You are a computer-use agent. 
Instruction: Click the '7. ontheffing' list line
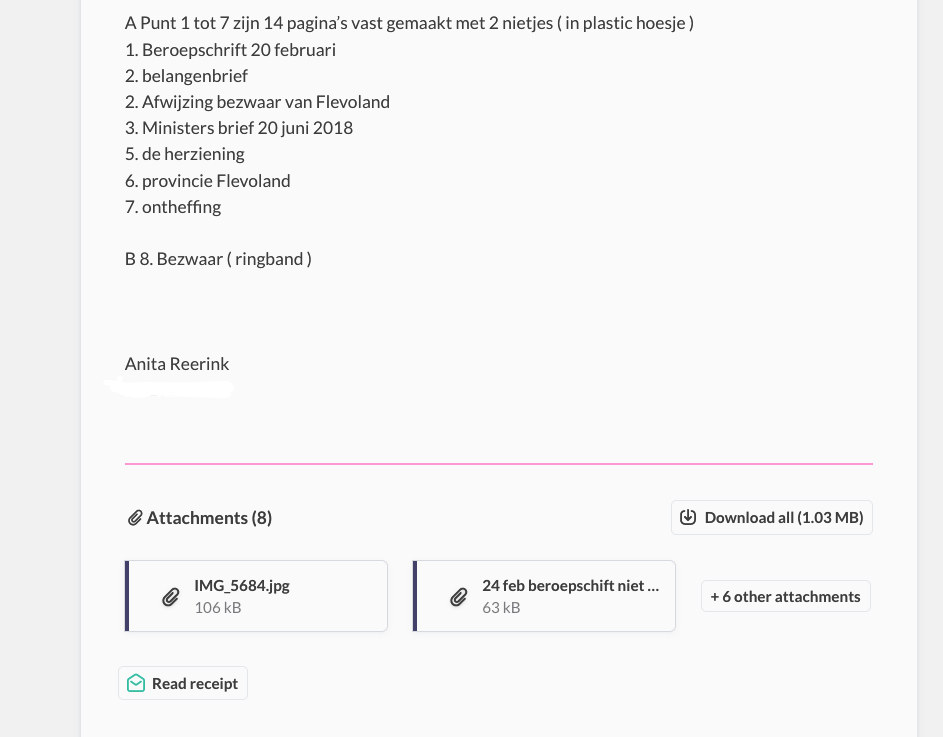173,207
